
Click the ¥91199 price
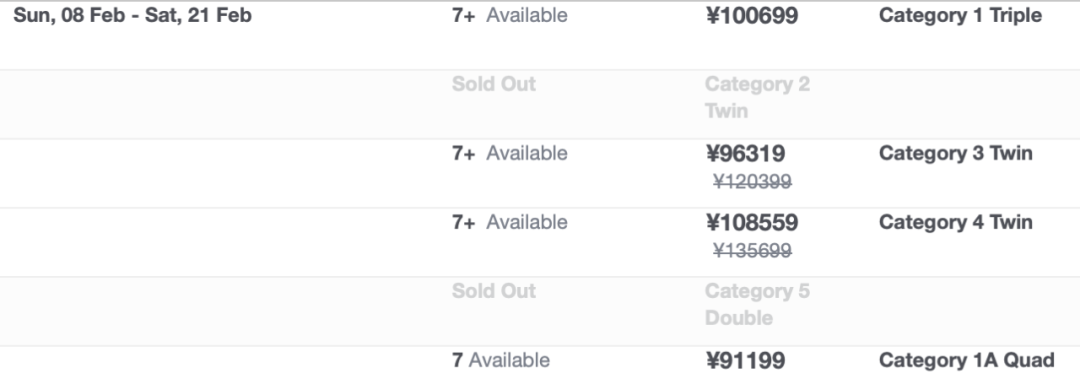745,360
